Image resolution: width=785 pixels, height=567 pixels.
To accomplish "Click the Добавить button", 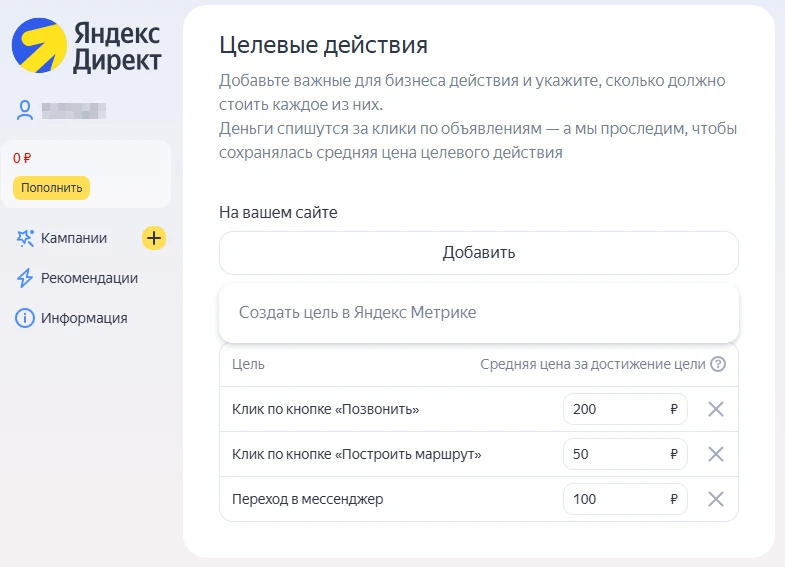I will (478, 253).
